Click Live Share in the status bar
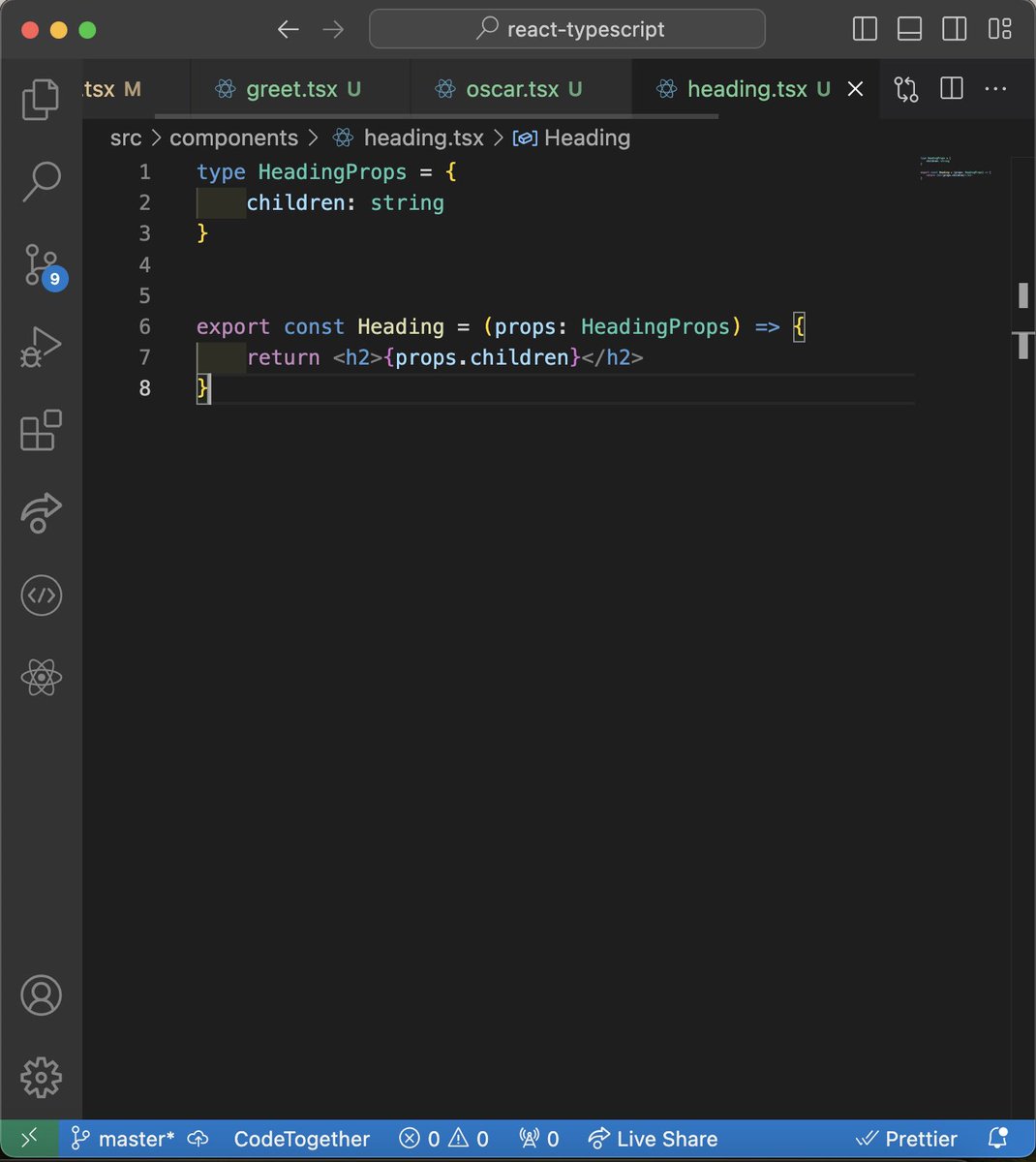 click(x=654, y=1139)
